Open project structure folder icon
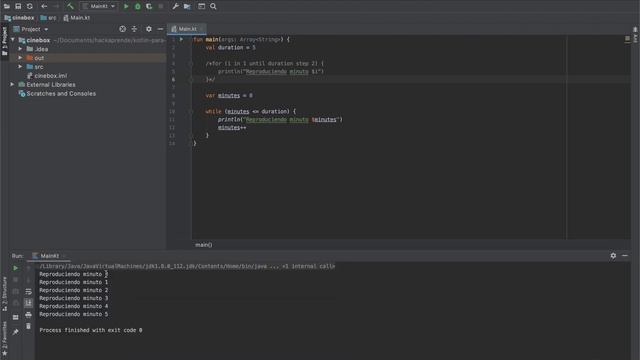The height and width of the screenshot is (360, 640). (187, 6)
